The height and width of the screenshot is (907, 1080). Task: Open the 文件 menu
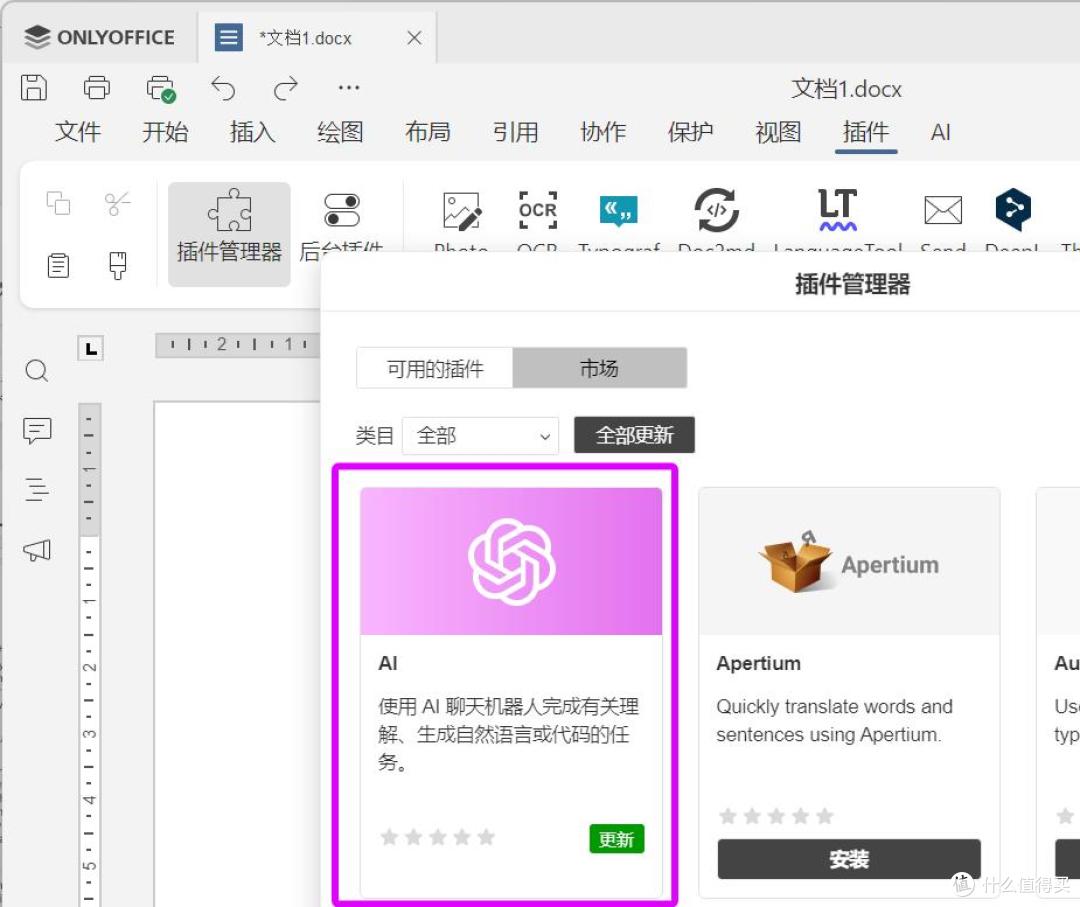[78, 132]
